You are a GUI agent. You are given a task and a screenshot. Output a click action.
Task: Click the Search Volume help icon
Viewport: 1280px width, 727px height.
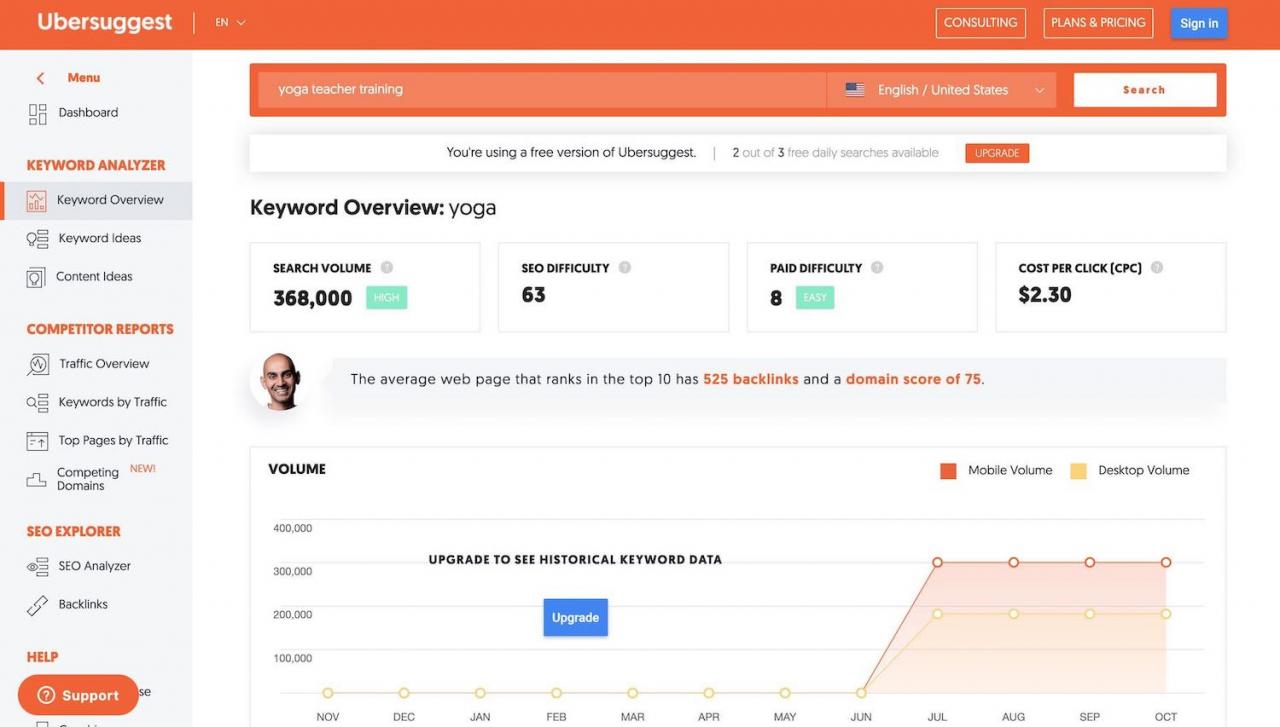pyautogui.click(x=387, y=267)
